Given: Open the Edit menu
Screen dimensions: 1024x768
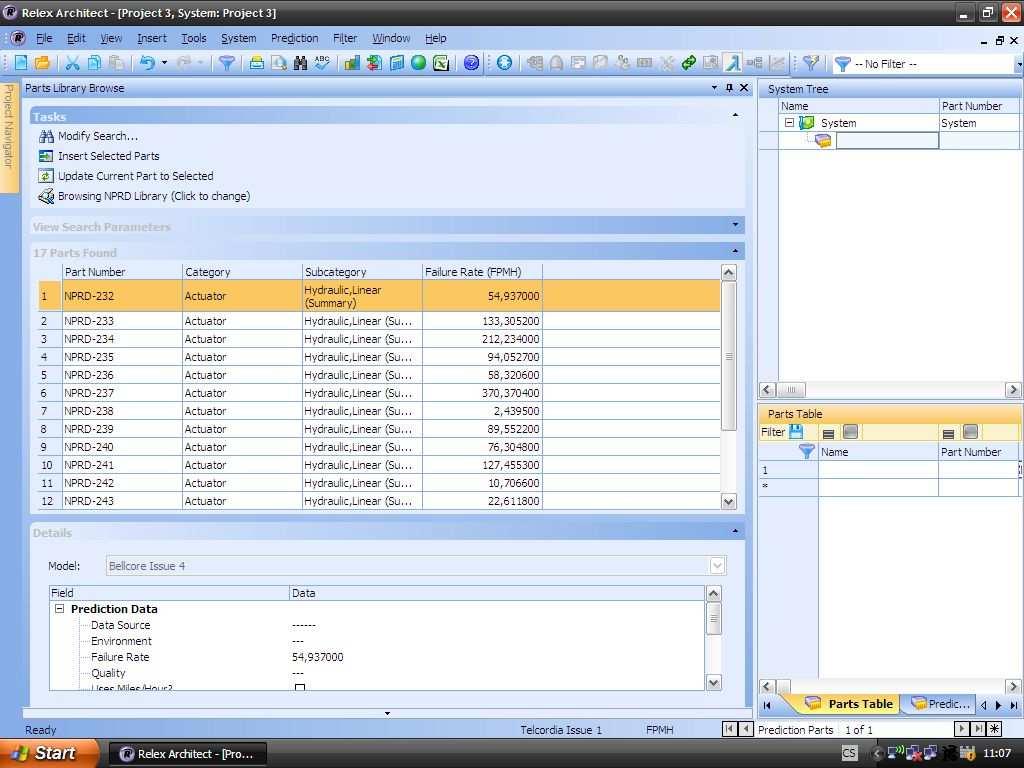Looking at the screenshot, I should pyautogui.click(x=76, y=39).
